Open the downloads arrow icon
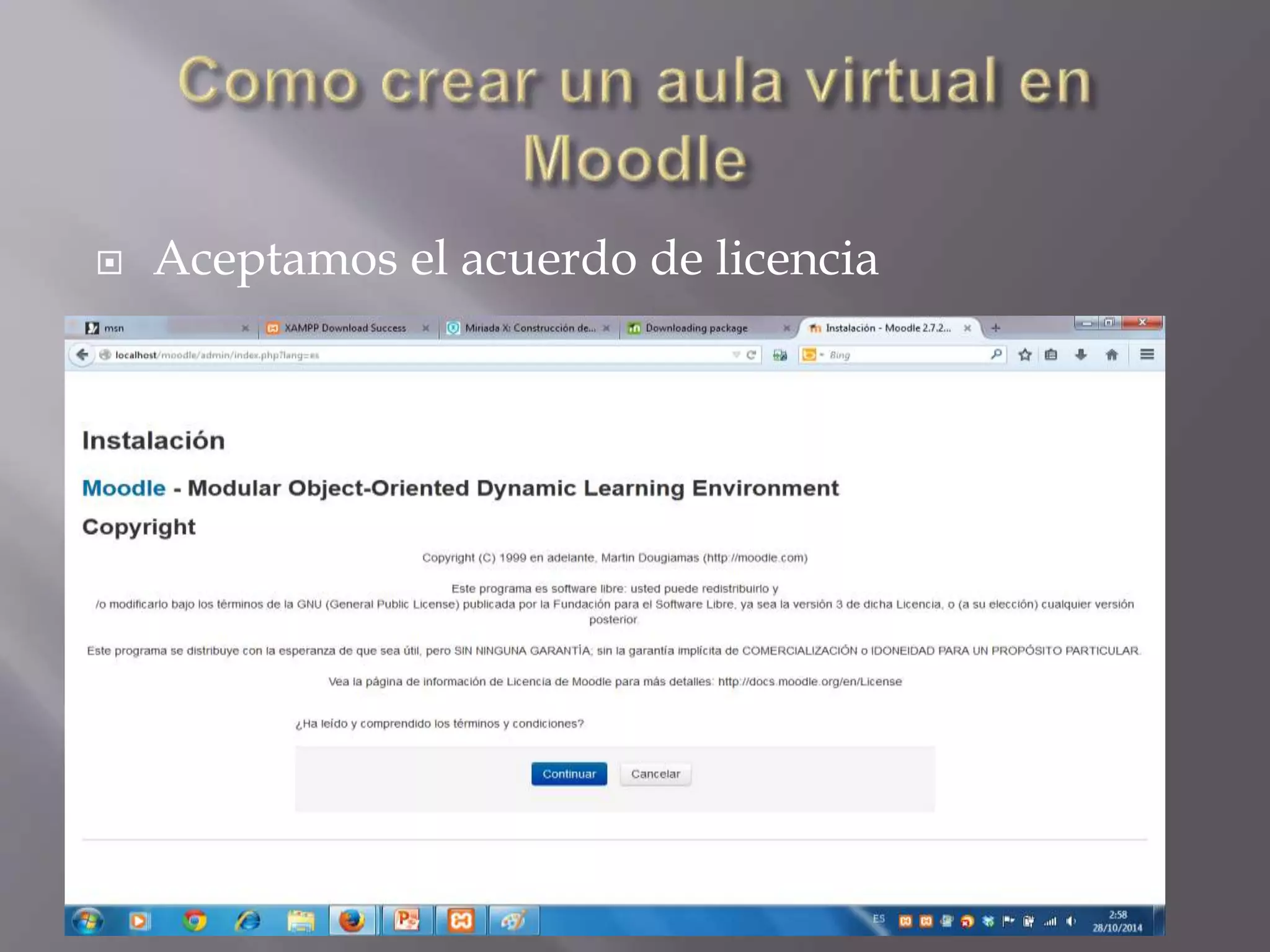The width and height of the screenshot is (1270, 952). pos(1081,355)
